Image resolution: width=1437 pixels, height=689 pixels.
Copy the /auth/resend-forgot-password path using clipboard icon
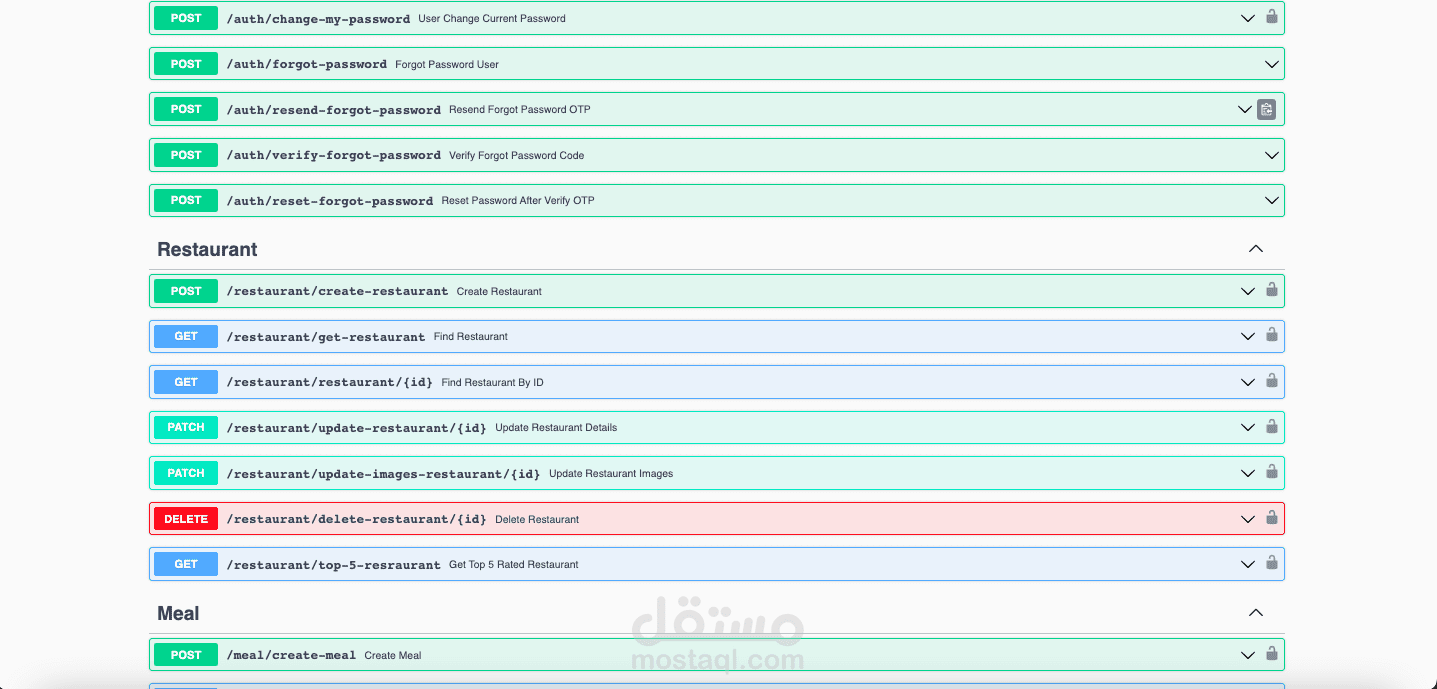pos(1266,109)
